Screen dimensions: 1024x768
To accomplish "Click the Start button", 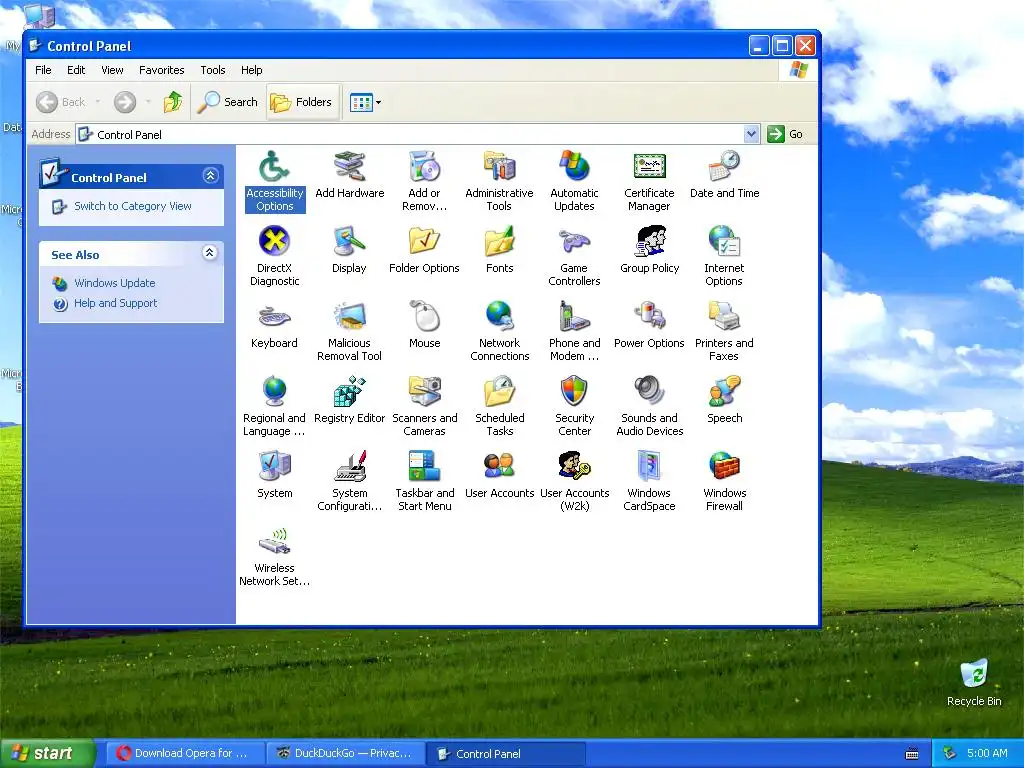I will [x=47, y=753].
